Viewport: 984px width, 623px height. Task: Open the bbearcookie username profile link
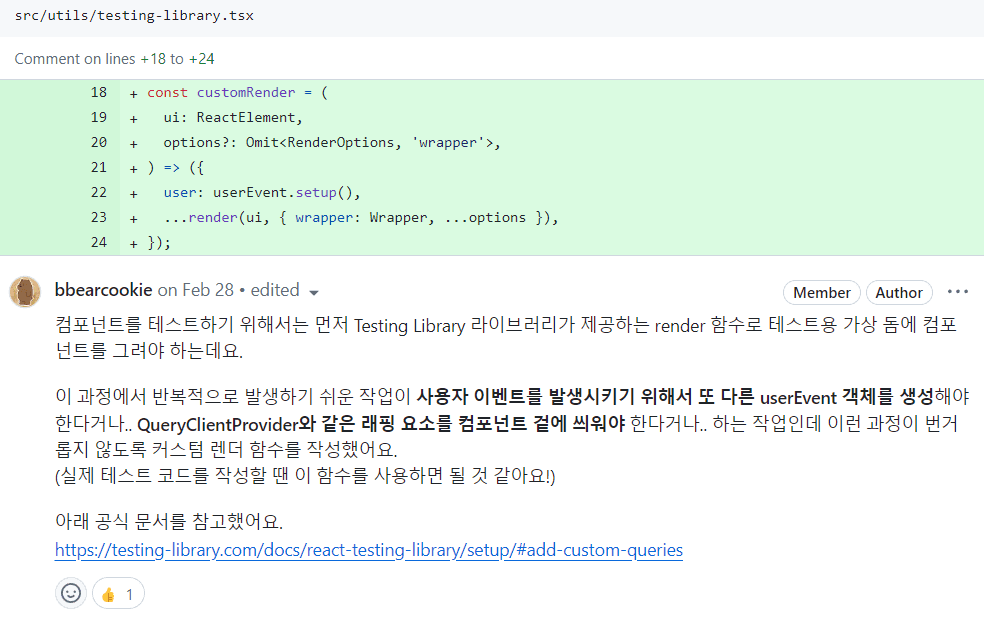pos(103,290)
